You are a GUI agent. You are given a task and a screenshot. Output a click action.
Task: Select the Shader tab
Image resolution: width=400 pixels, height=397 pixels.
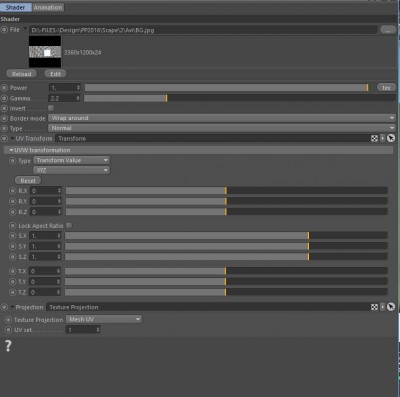16,7
